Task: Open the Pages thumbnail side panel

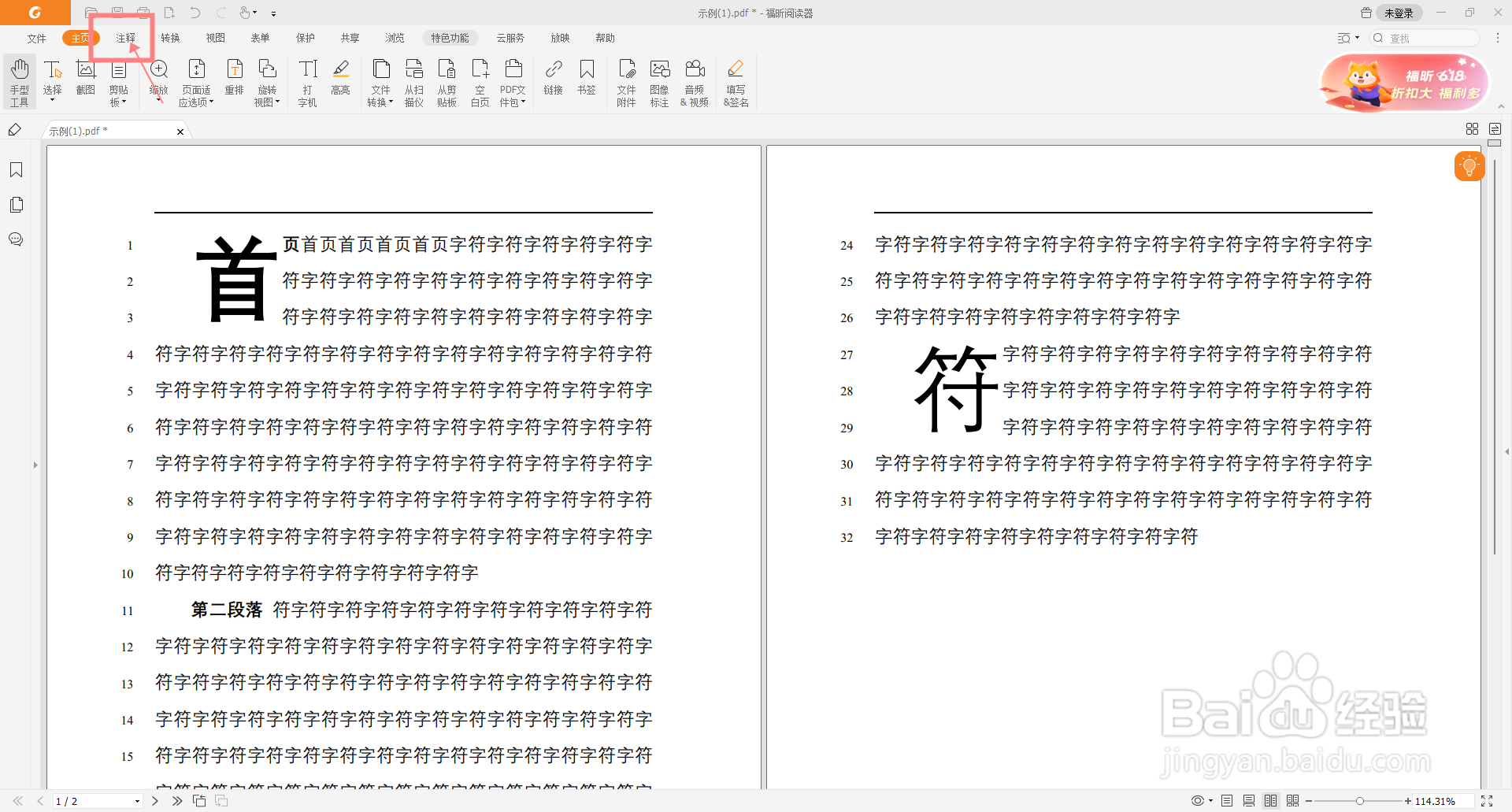Action: click(16, 205)
